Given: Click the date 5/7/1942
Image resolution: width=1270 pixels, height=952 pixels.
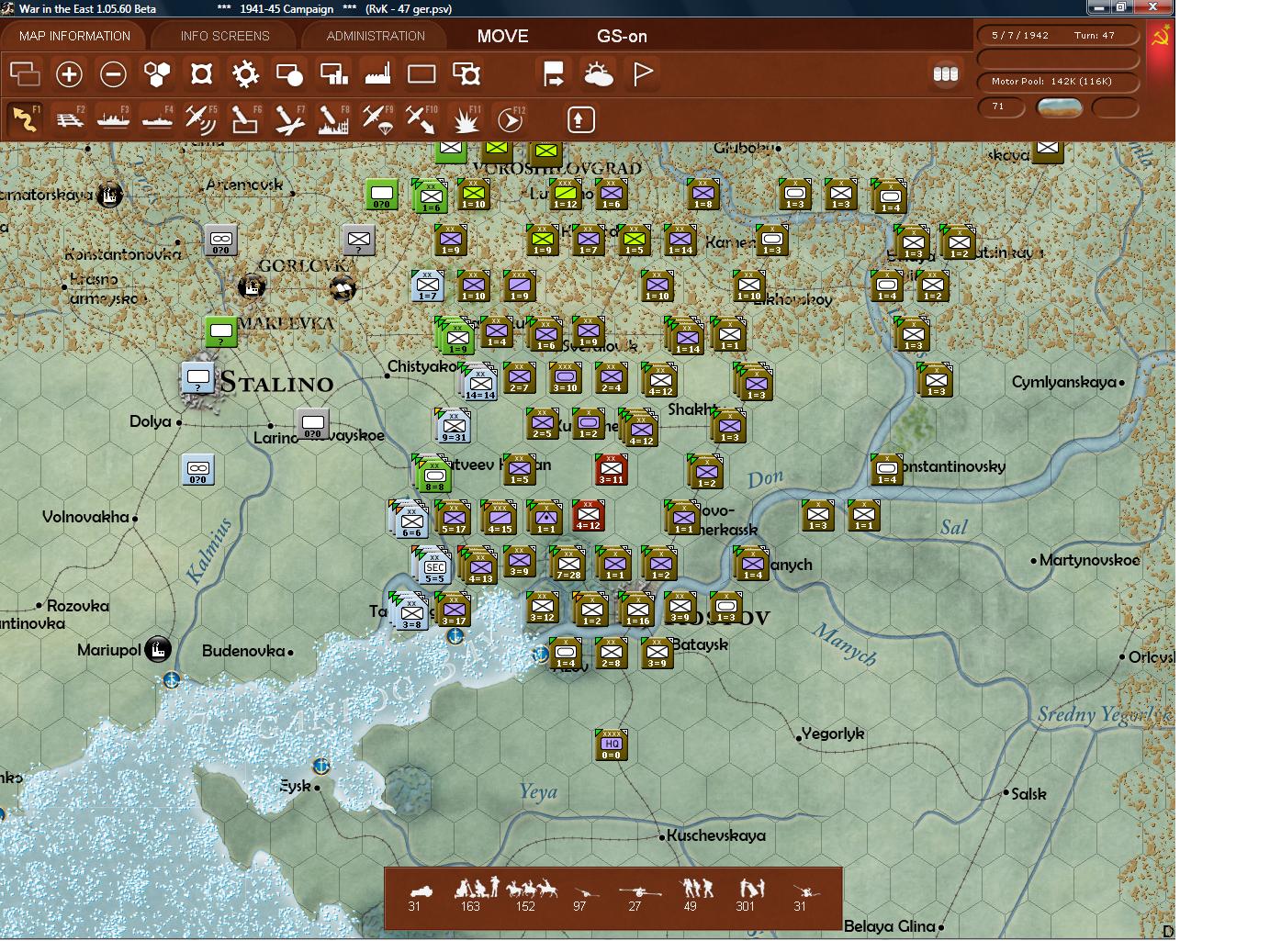Looking at the screenshot, I should click(x=1019, y=35).
